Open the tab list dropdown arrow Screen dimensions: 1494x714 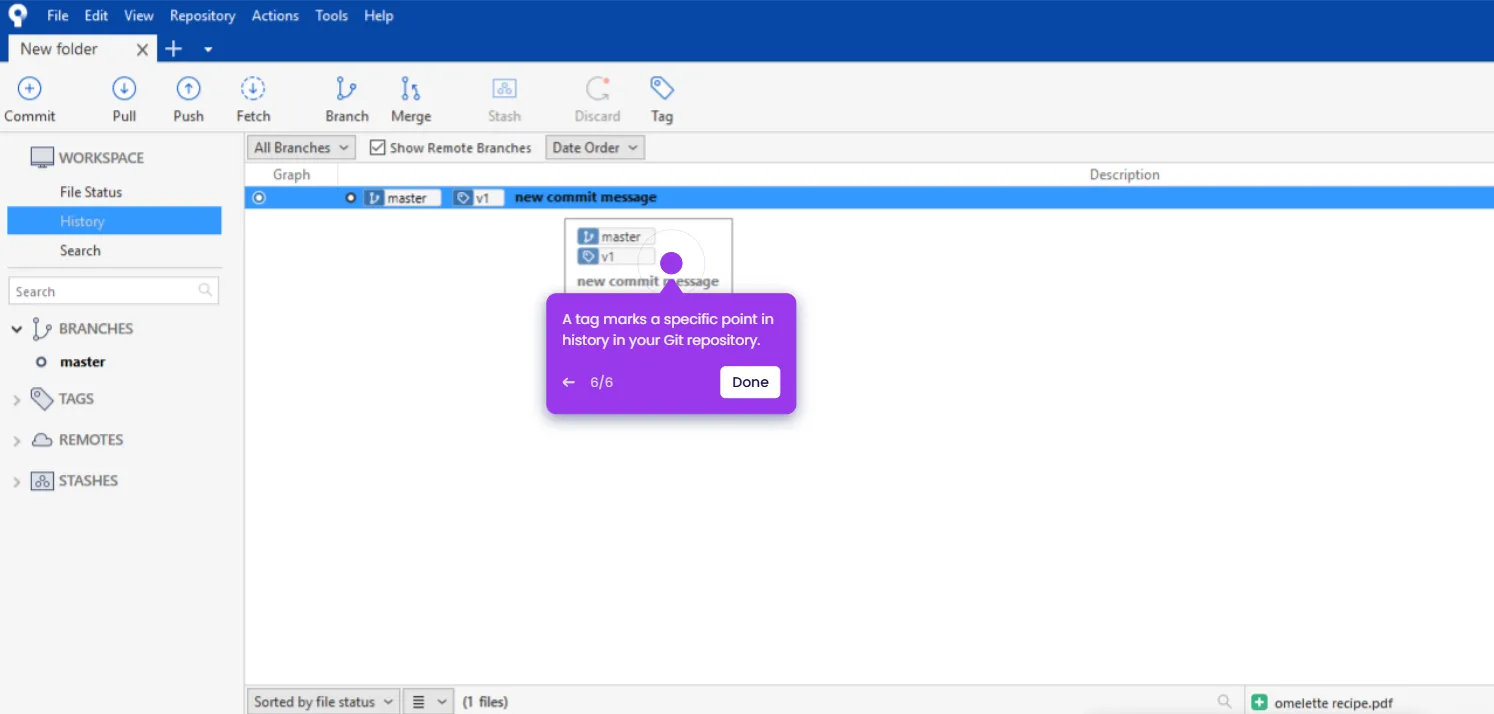point(208,49)
